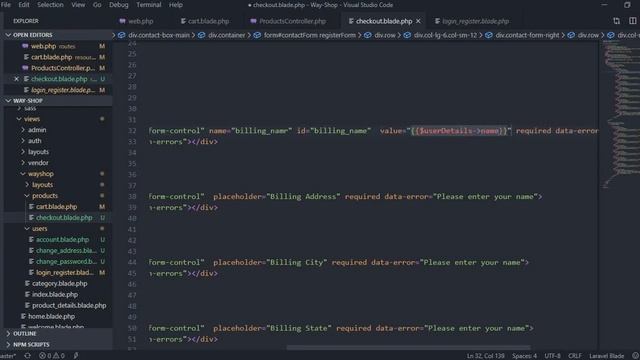Expand the NPM SCRIPTS section

tap(57, 344)
